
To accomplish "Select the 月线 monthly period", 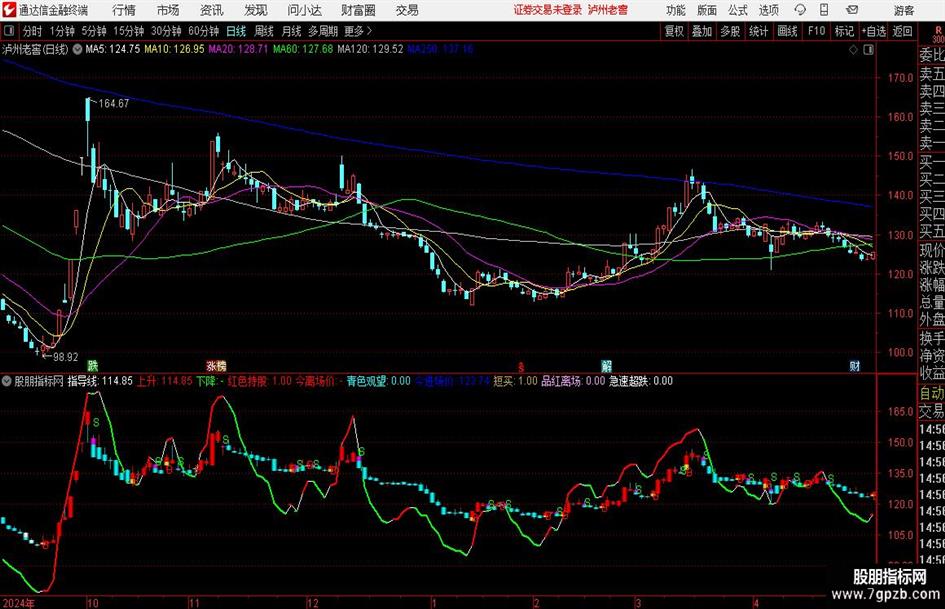I will coord(291,31).
